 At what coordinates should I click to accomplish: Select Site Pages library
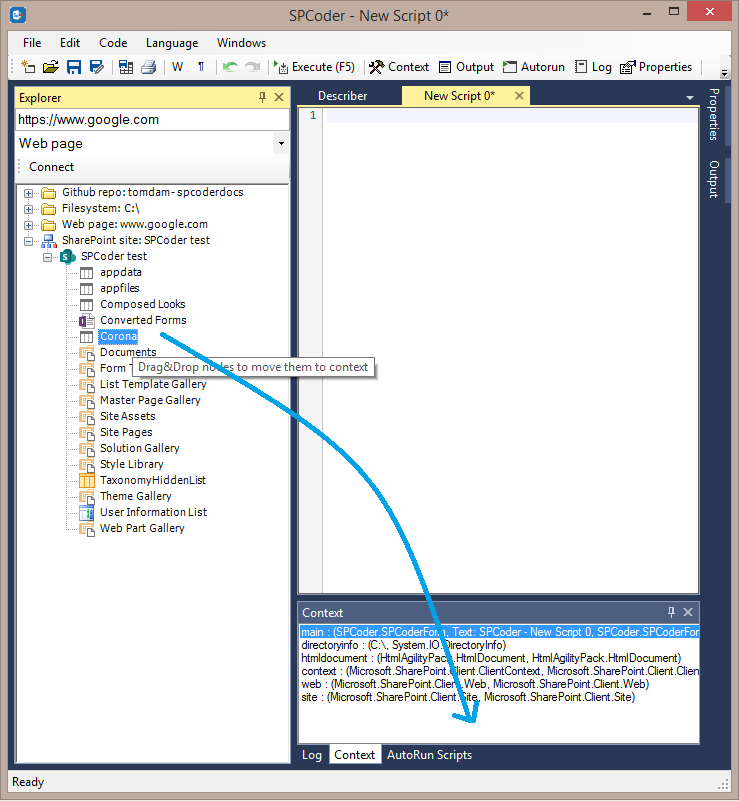click(126, 432)
